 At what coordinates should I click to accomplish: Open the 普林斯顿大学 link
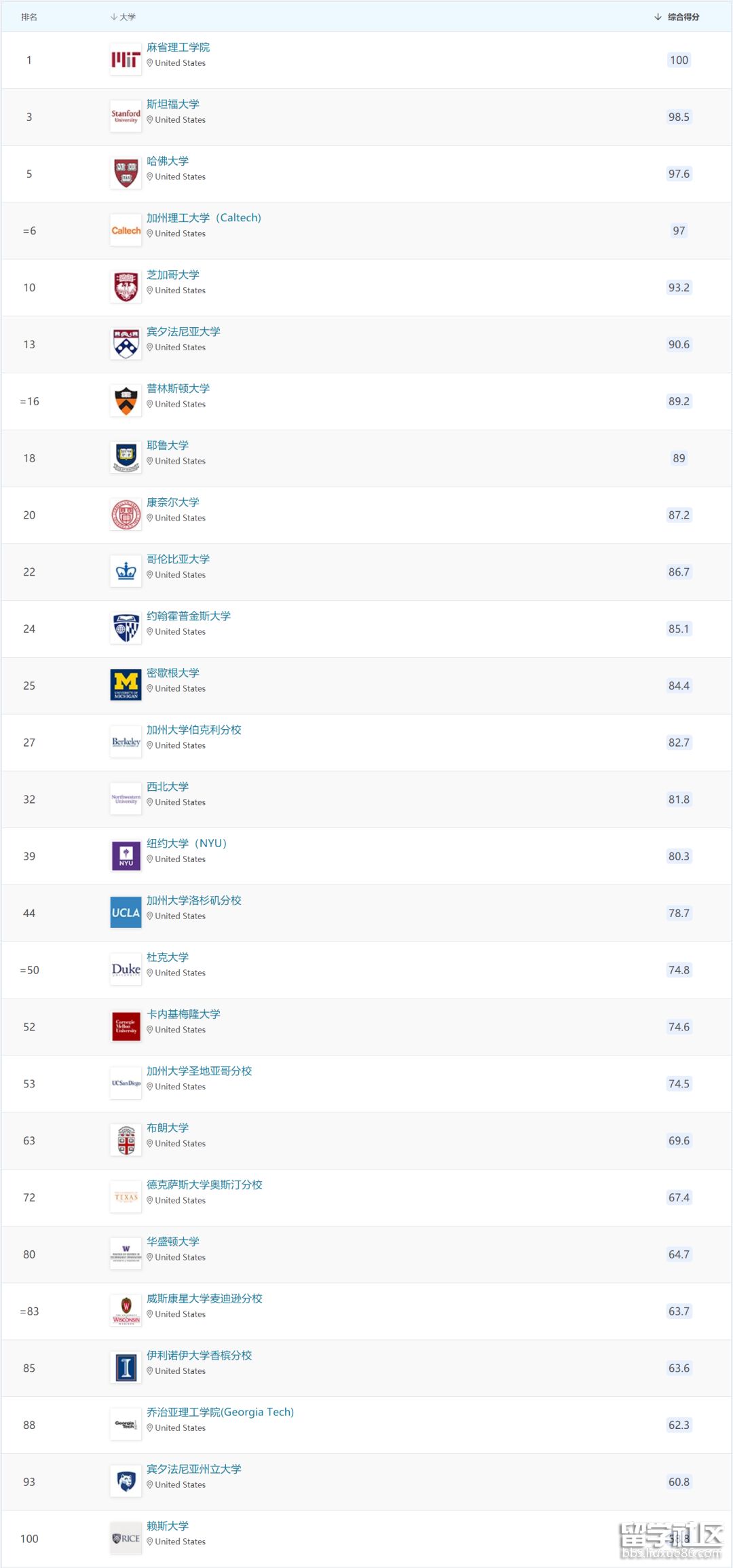tap(178, 389)
